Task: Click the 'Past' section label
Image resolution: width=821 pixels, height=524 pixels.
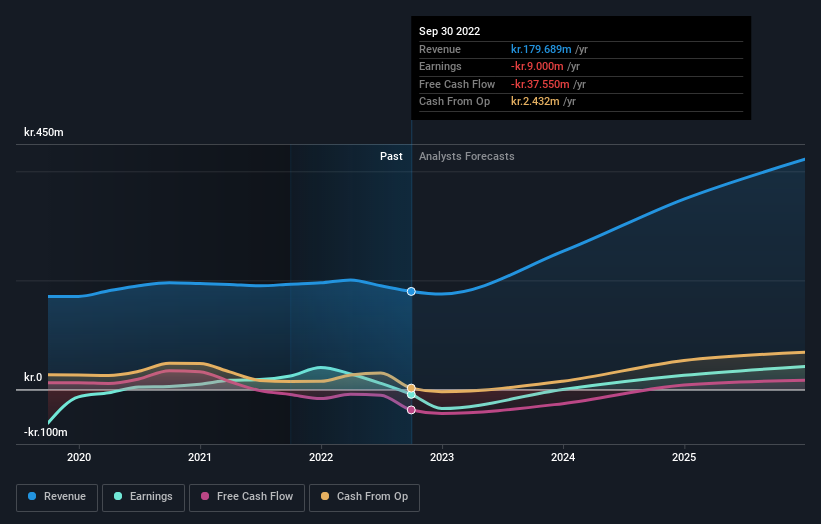Action: [391, 157]
